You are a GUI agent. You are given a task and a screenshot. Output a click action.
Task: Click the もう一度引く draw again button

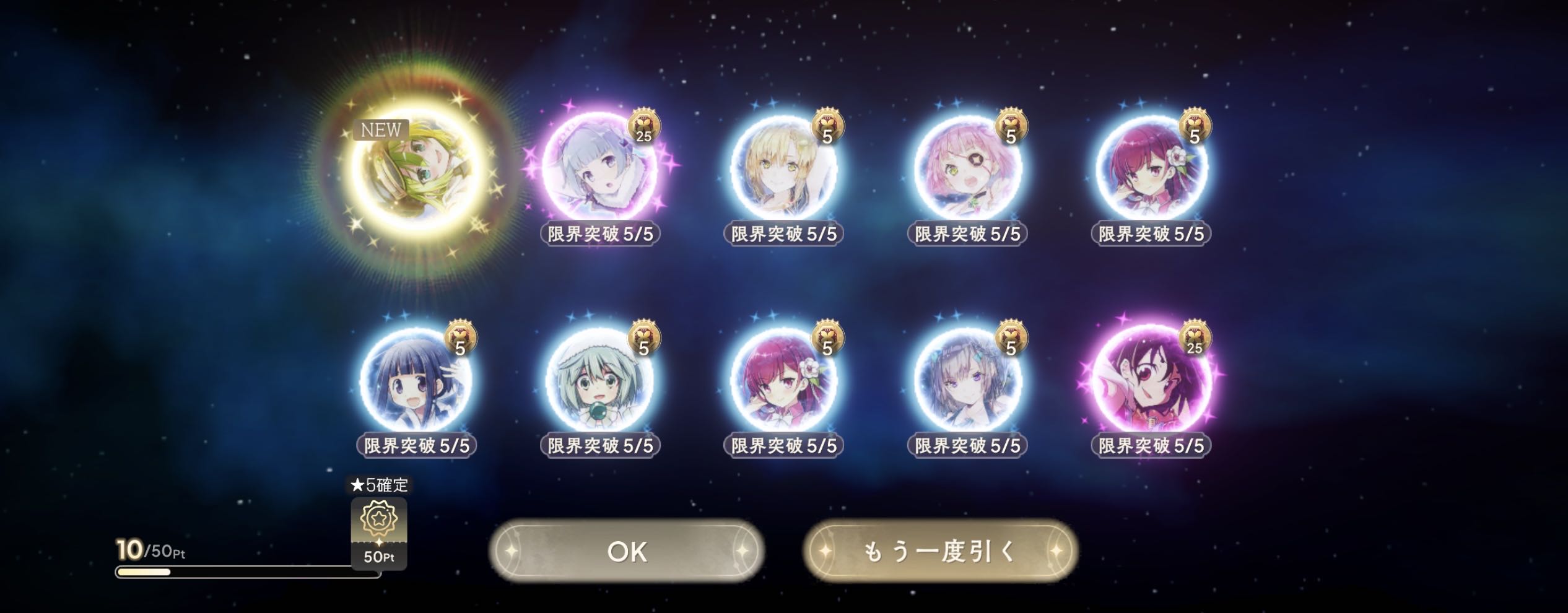coord(940,550)
